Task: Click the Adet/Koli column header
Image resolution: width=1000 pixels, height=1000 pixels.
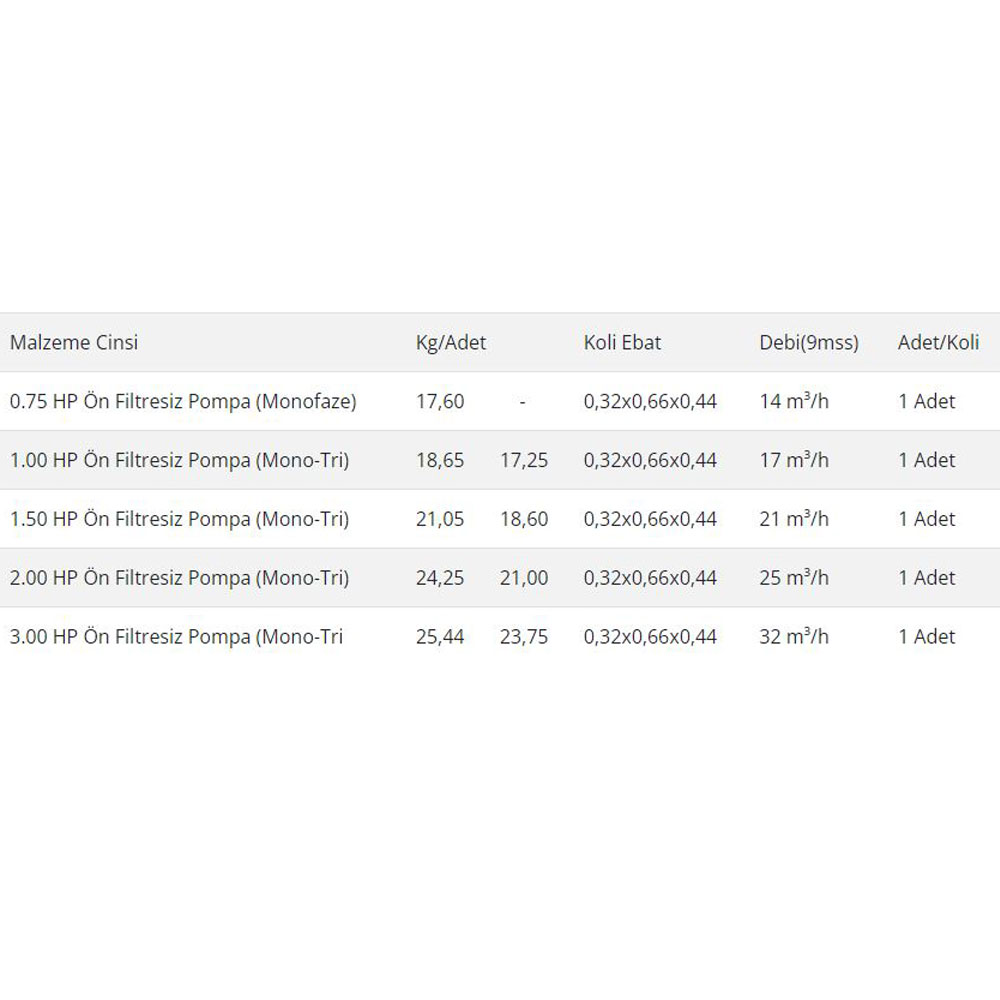Action: pos(938,342)
